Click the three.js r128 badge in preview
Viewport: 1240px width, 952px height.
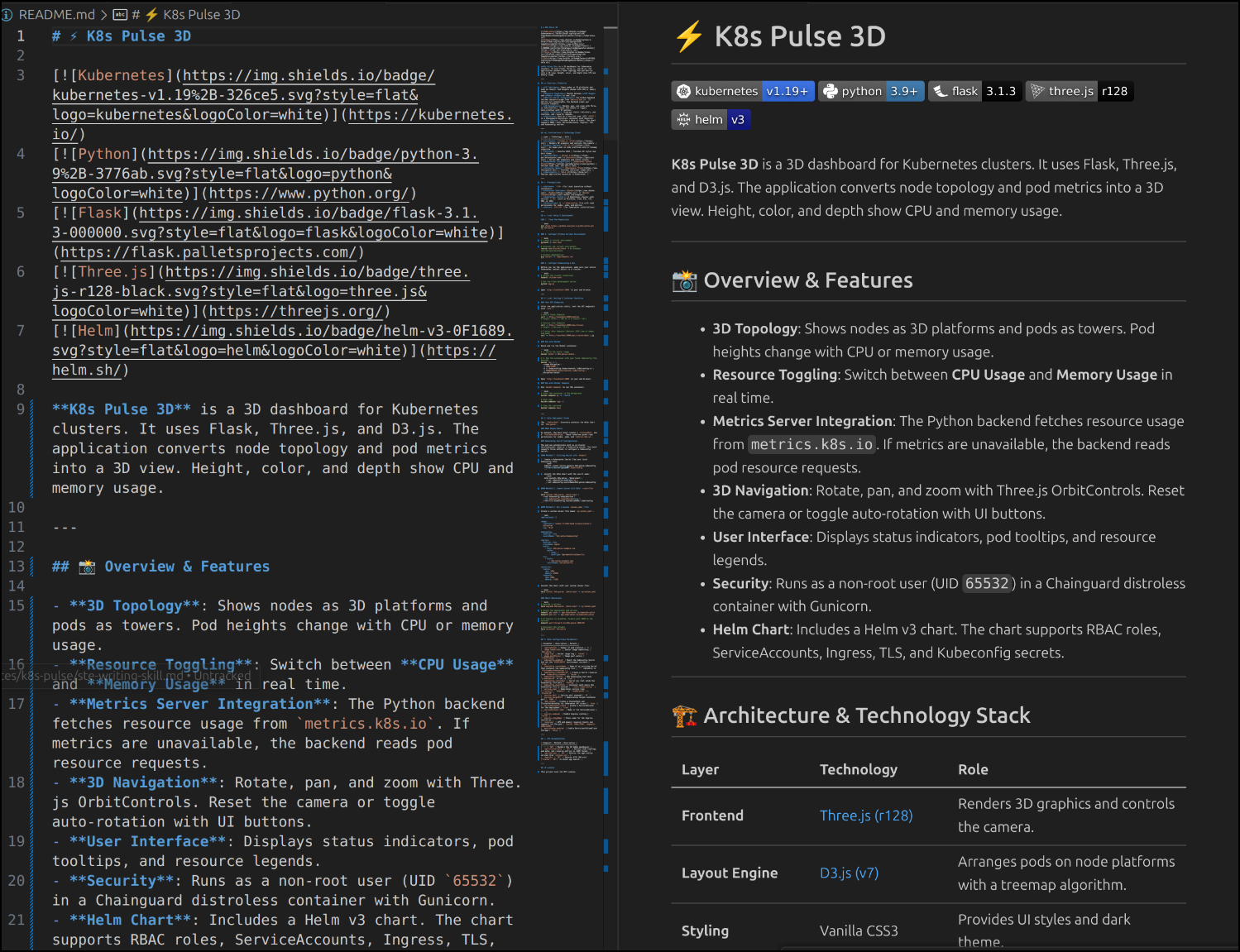click(x=1080, y=91)
